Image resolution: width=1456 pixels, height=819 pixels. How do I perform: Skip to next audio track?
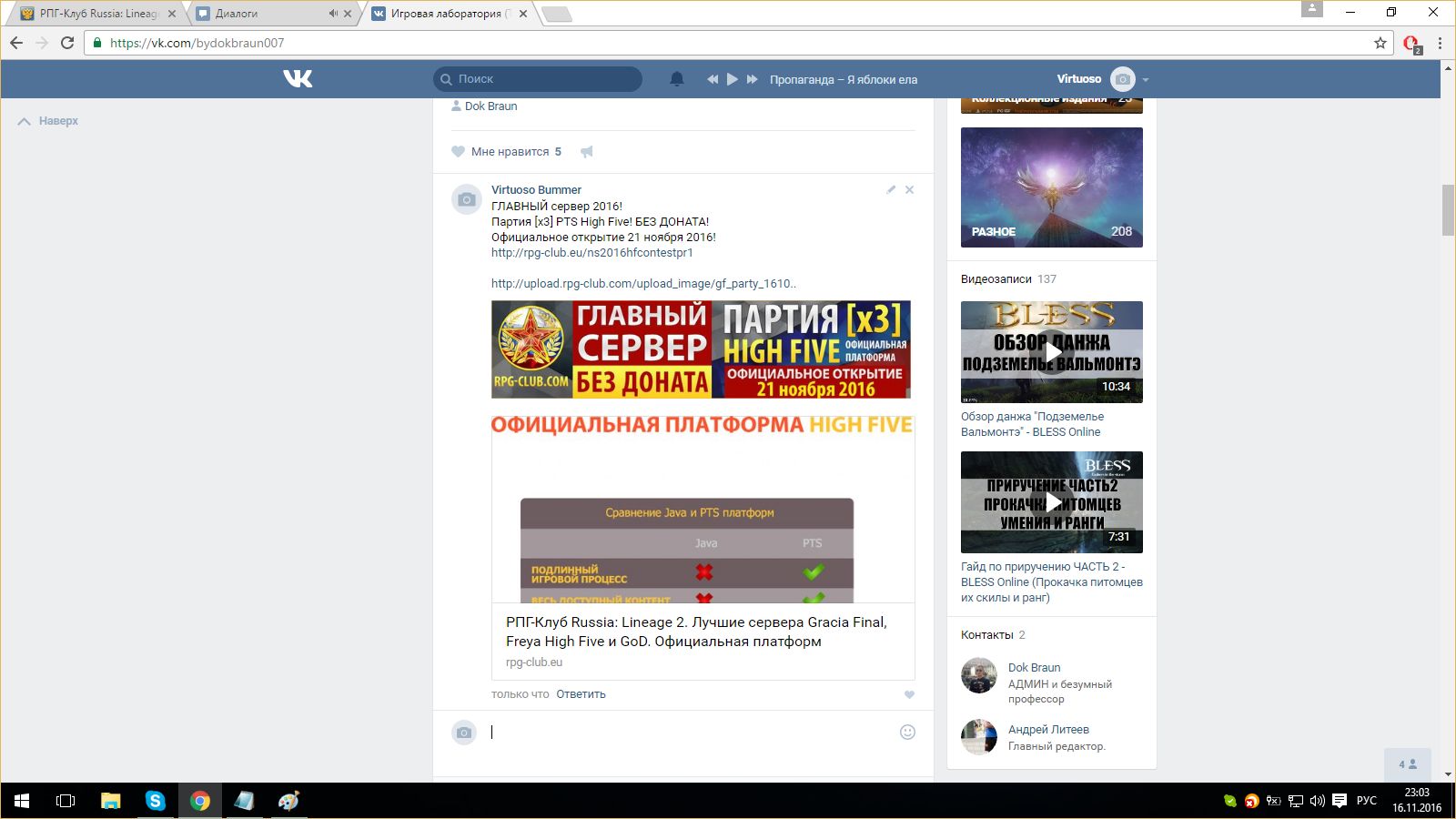coord(753,79)
